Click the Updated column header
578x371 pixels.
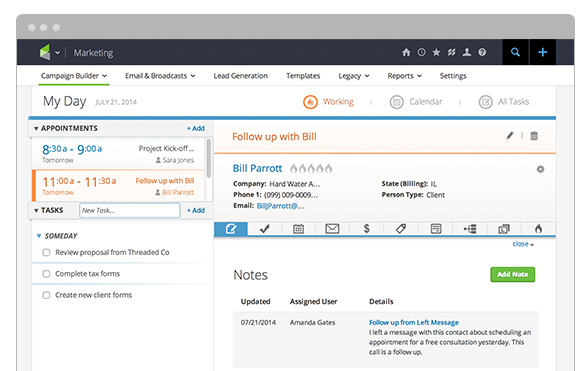point(255,302)
